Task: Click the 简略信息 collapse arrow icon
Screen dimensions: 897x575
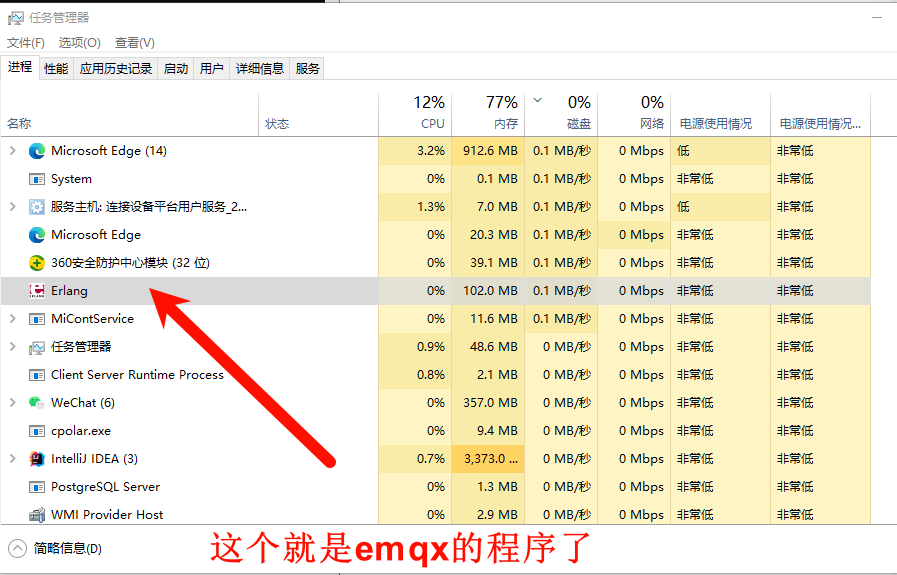Action: [x=17, y=549]
